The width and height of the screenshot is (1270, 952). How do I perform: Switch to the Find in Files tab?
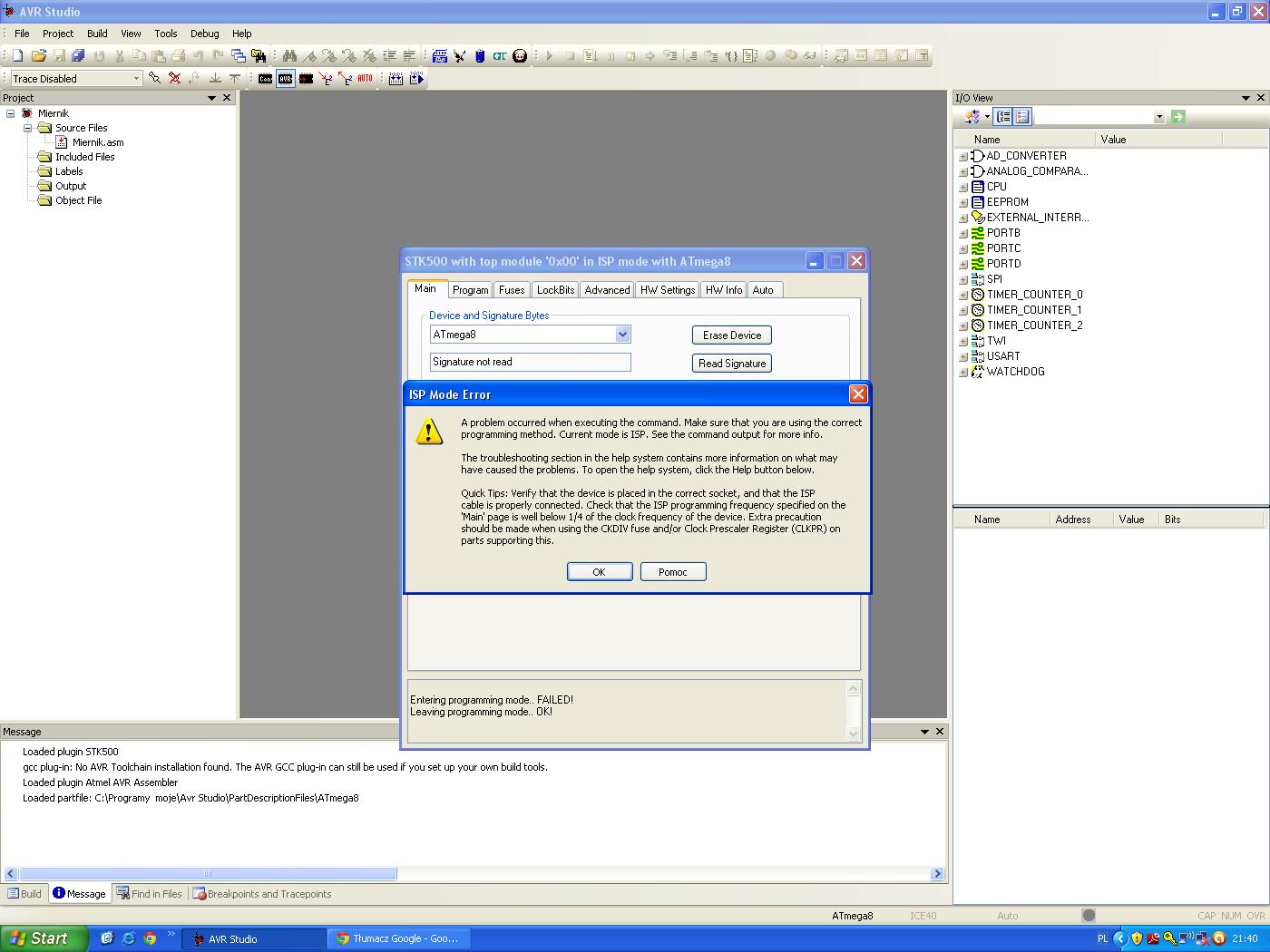[150, 894]
